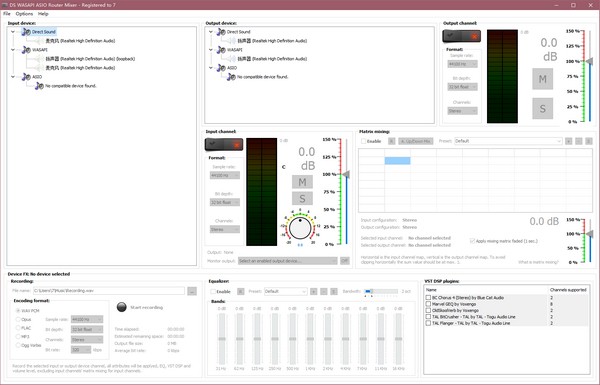Enable the Equalizer checkbox

pos(213,292)
